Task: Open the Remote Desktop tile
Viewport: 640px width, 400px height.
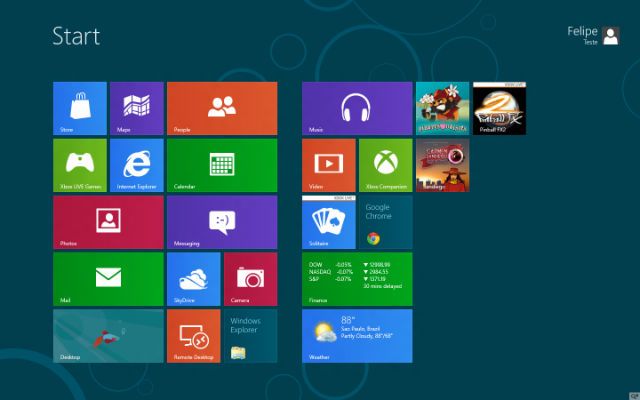Action: pyautogui.click(x=193, y=336)
